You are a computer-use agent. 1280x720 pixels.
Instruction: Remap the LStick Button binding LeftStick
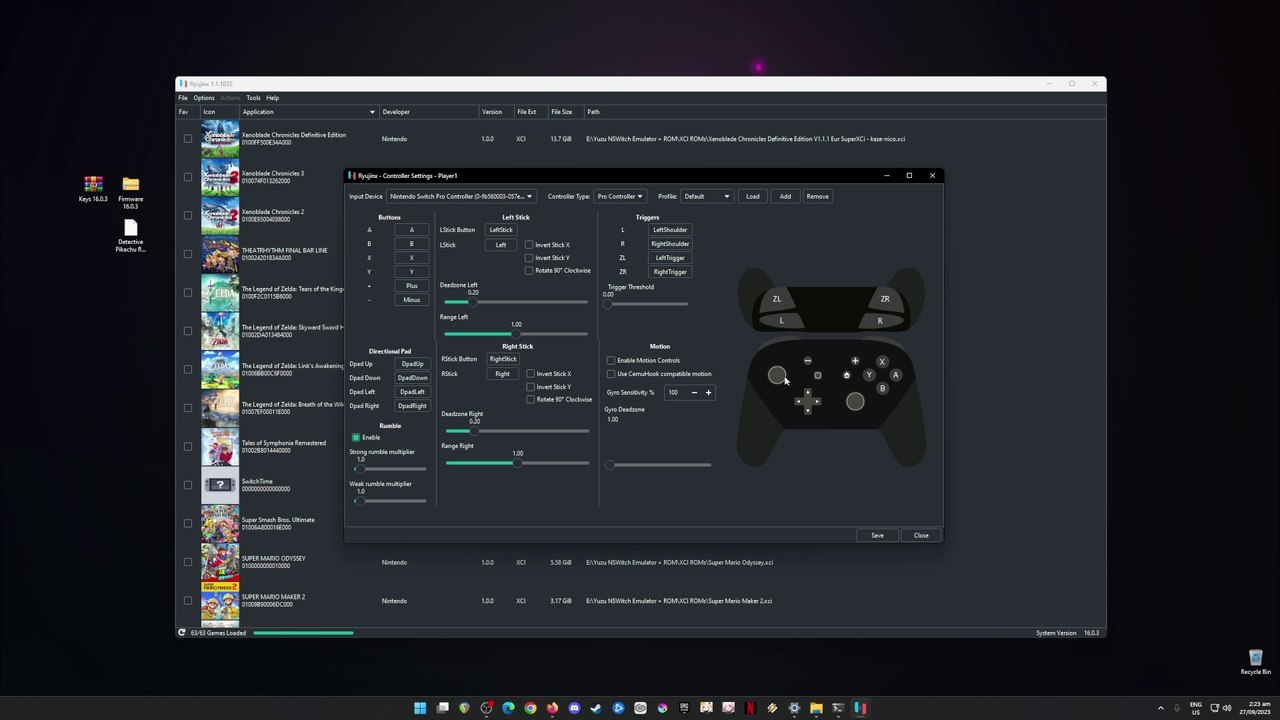[x=501, y=230]
